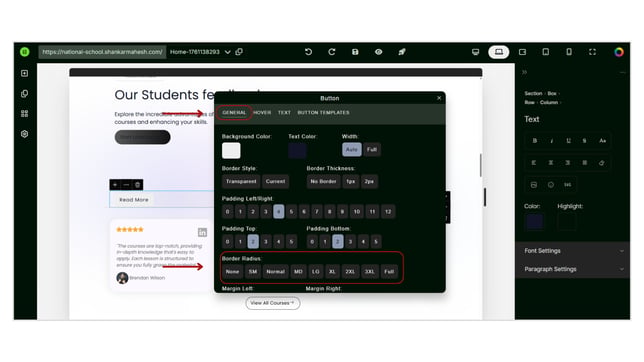Set Padding Left/Right to 12
644x362 pixels.
[x=388, y=212]
